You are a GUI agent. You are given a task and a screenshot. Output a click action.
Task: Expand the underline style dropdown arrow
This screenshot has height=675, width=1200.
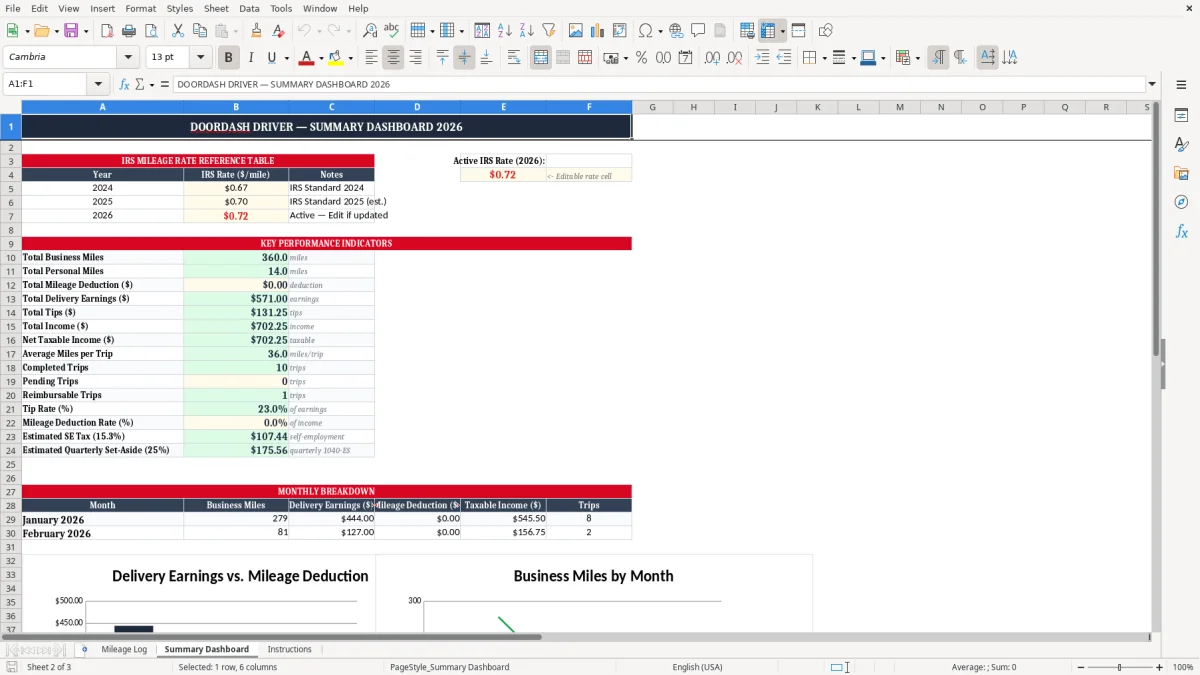tap(285, 58)
